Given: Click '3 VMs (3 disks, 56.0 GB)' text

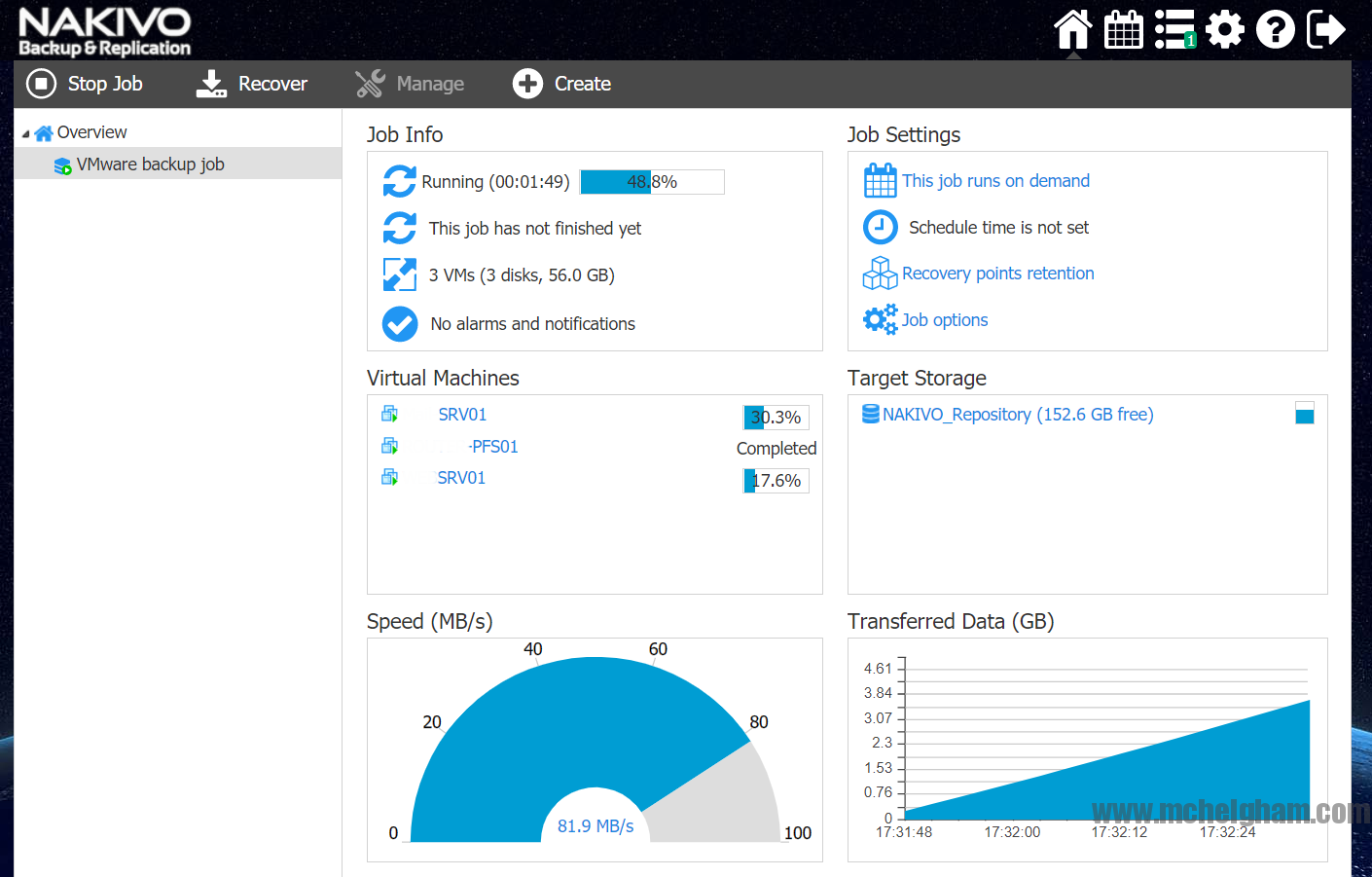Looking at the screenshot, I should 522,275.
